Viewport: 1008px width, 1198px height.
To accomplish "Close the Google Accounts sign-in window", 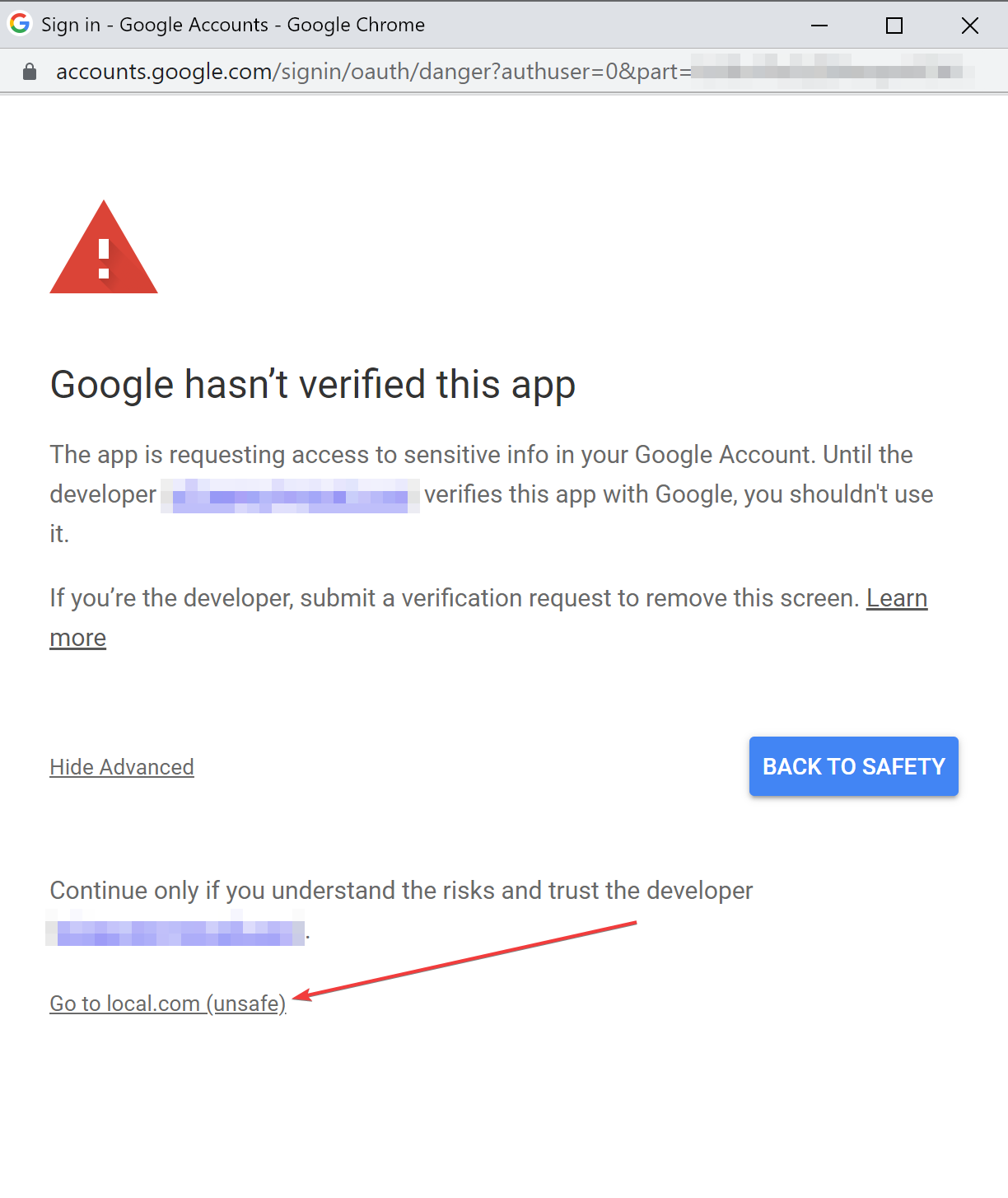I will point(970,26).
